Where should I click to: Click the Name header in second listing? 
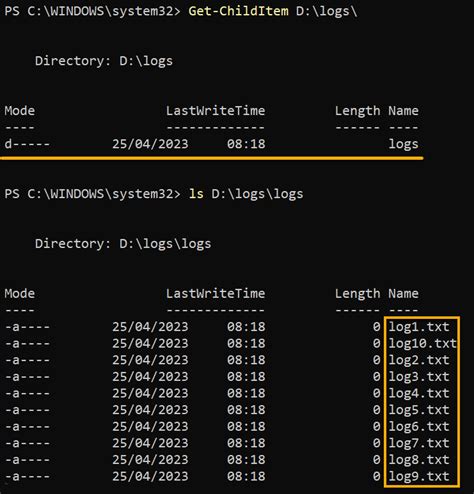403,294
